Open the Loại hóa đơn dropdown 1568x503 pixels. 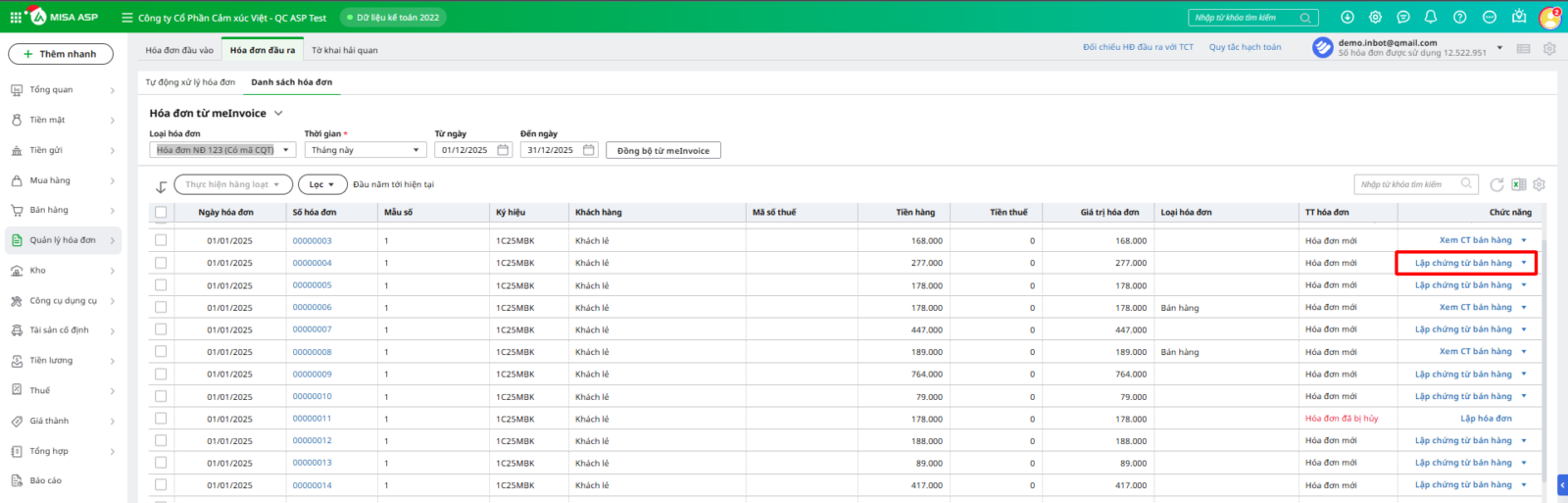[x=222, y=150]
